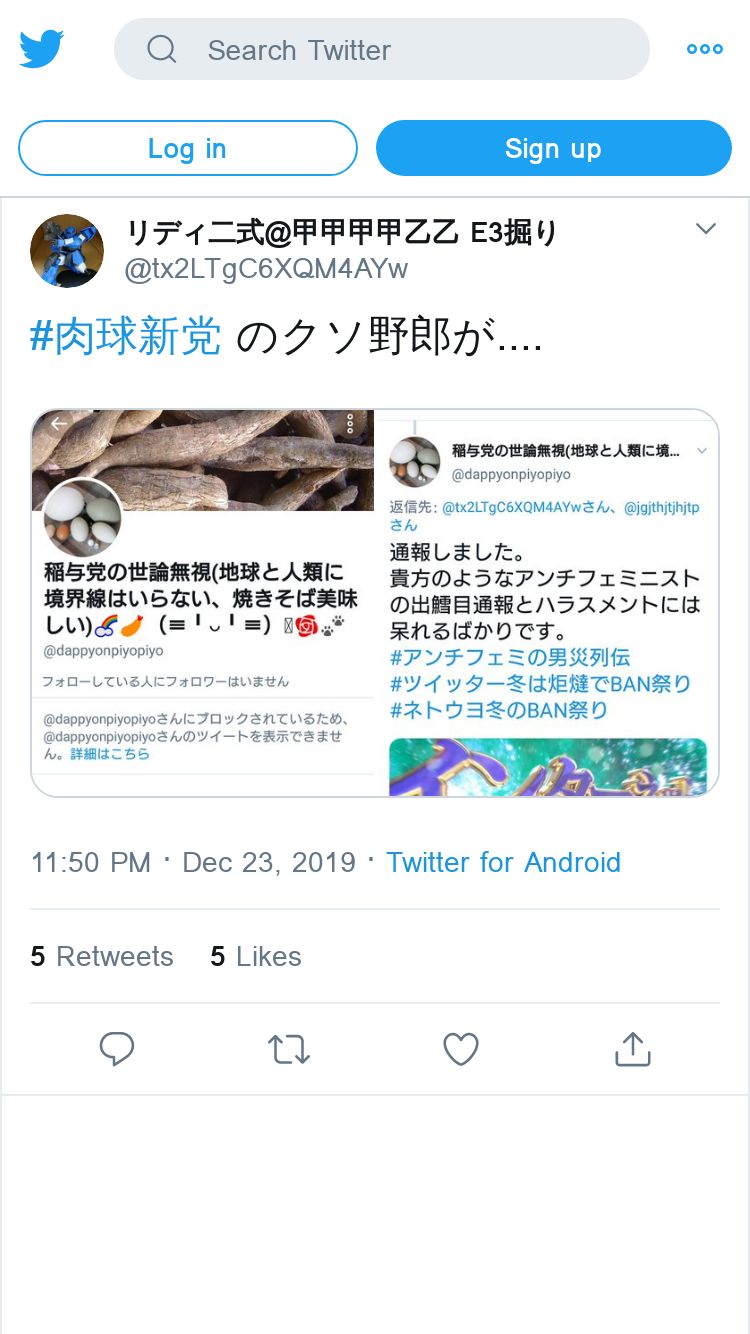This screenshot has width=750, height=1334.
Task: Click the search magnifier icon
Action: click(161, 49)
